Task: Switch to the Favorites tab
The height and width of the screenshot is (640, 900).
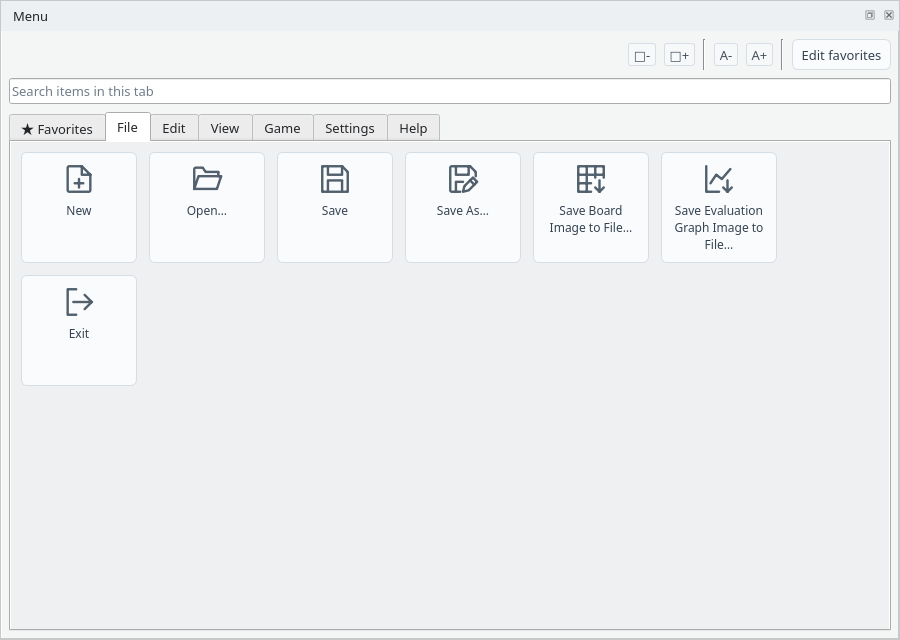Action: click(57, 129)
